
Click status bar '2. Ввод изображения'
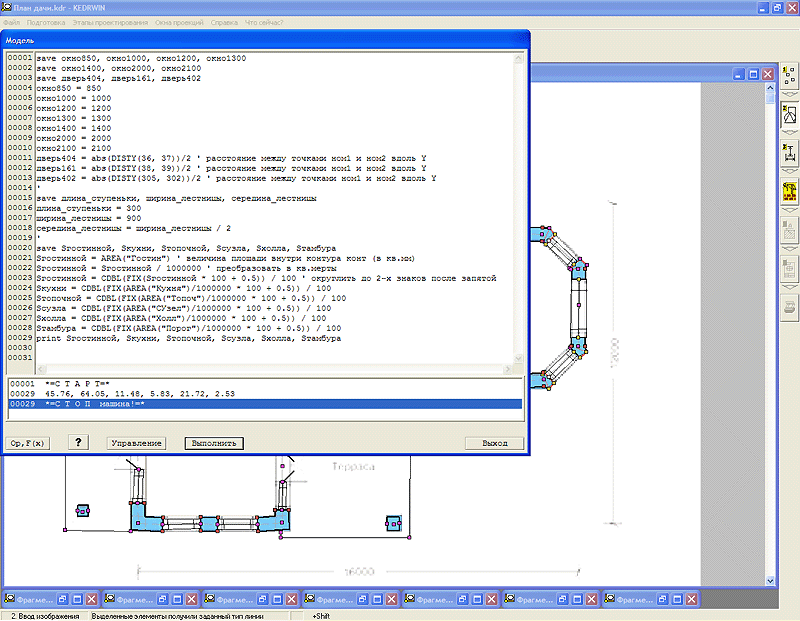[45, 616]
